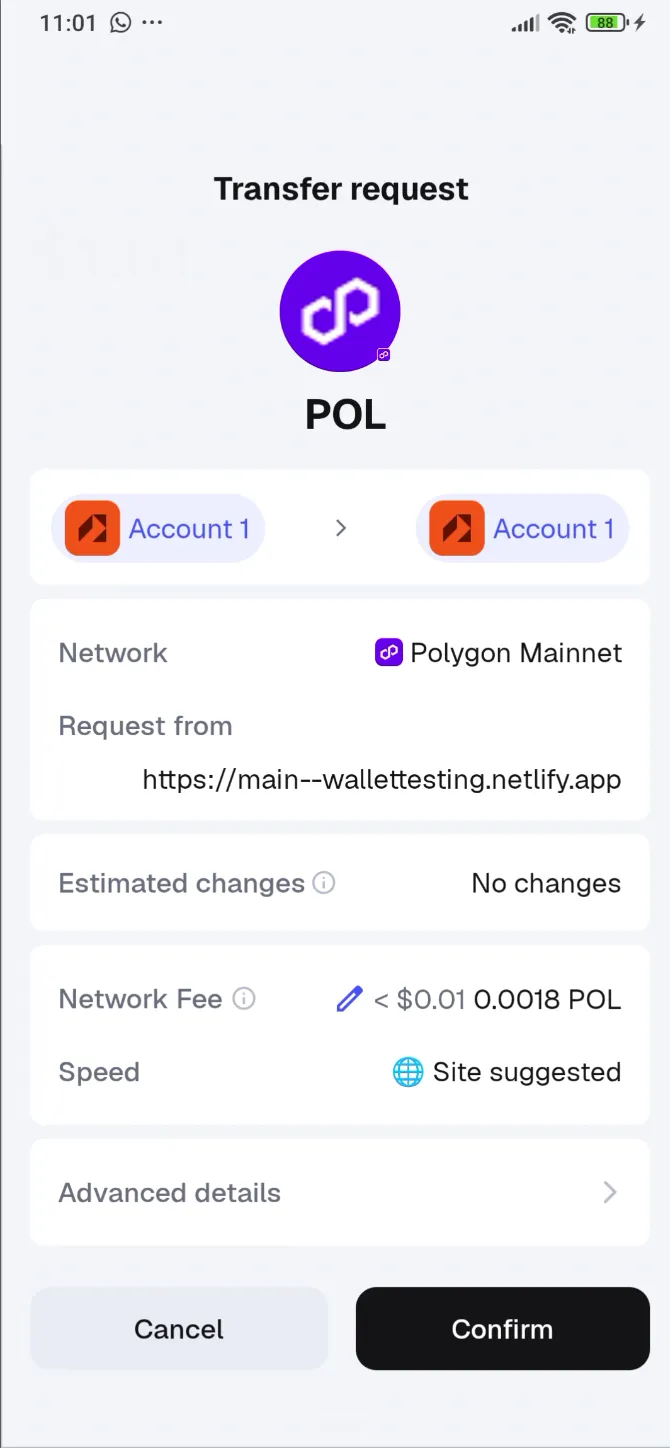The height and width of the screenshot is (1448, 670).
Task: Edit the network fee with the pencil icon
Action: (348, 998)
